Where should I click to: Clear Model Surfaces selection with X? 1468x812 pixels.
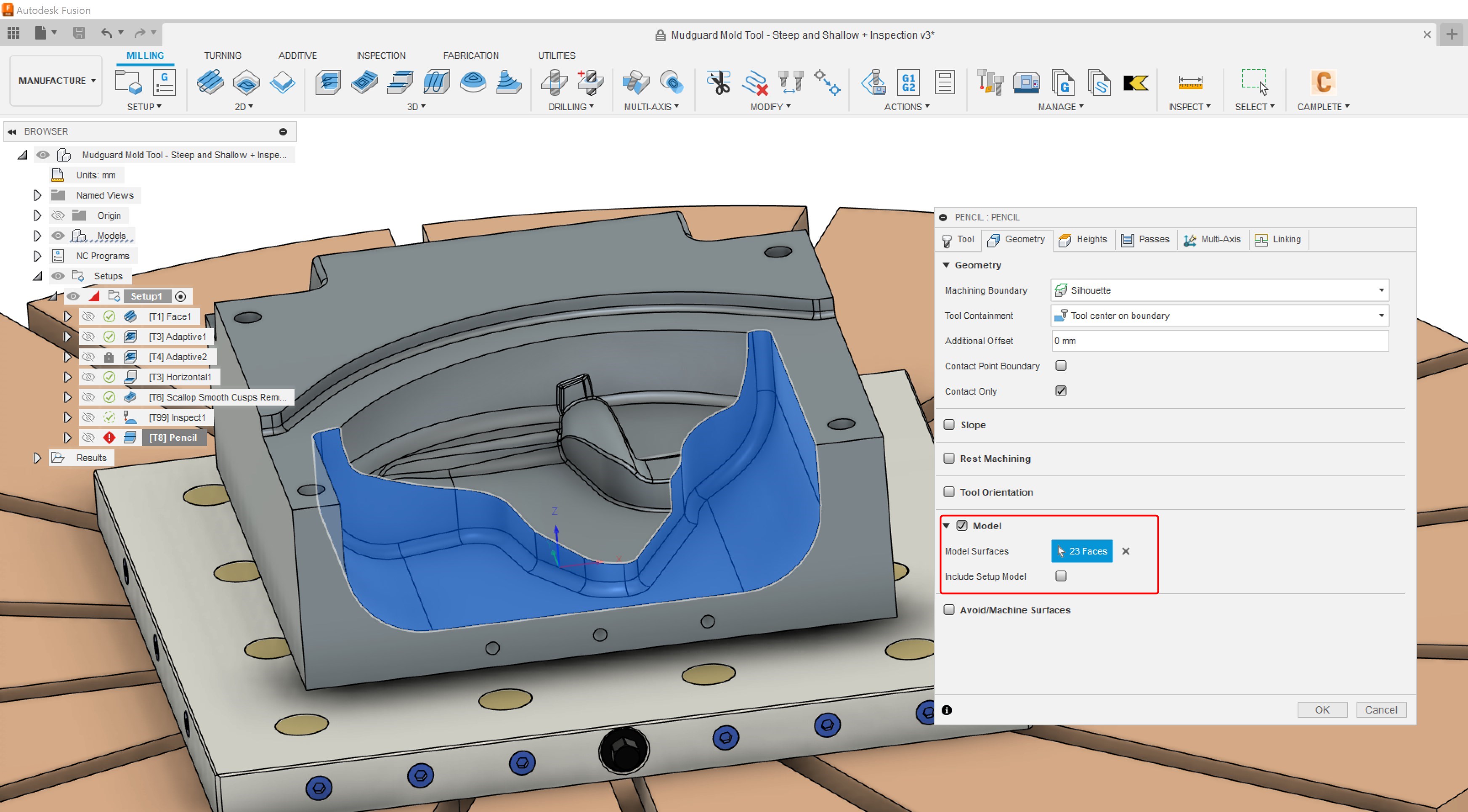(x=1126, y=551)
